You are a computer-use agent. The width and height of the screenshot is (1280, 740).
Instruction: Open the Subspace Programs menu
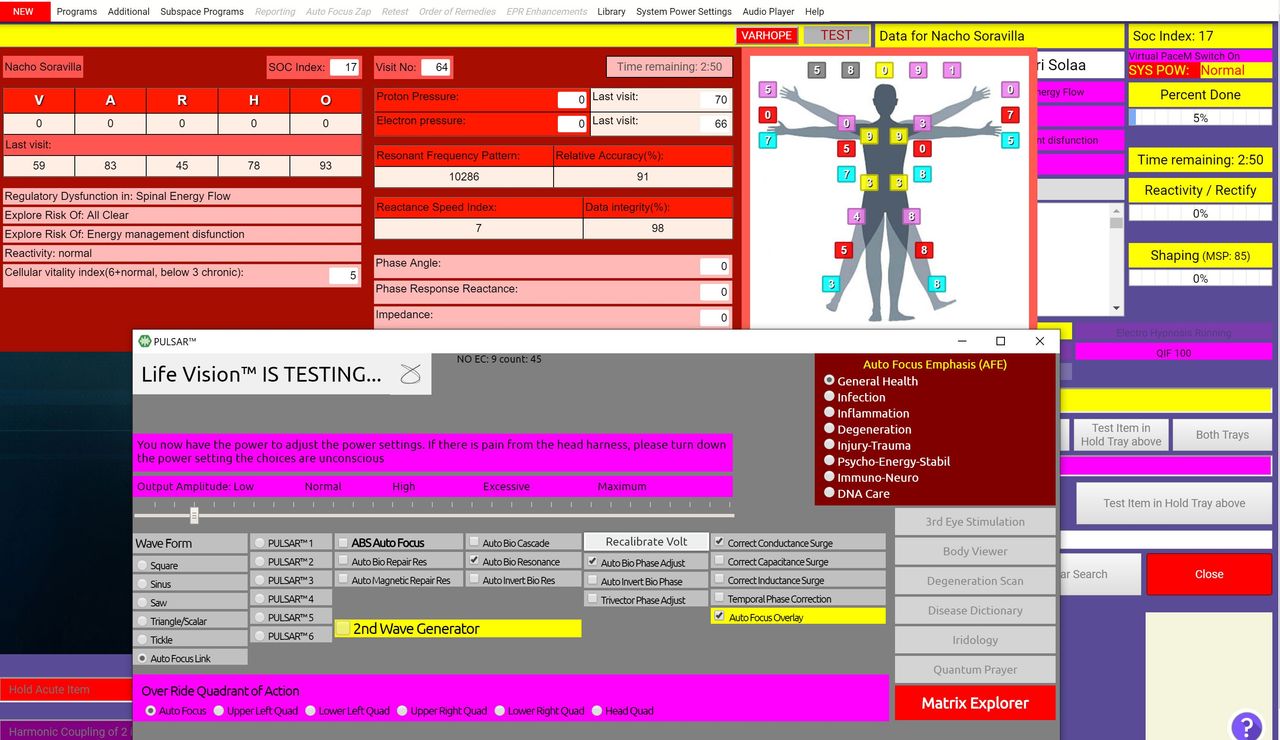click(x=202, y=12)
